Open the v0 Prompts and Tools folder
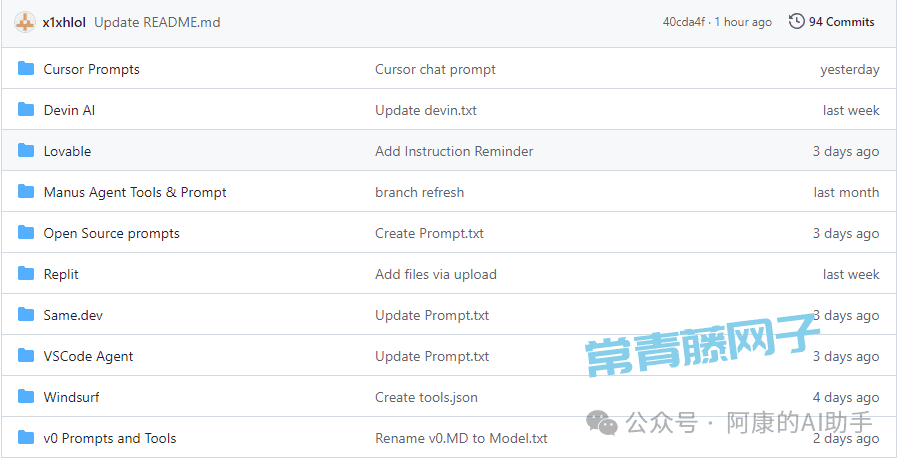 110,438
